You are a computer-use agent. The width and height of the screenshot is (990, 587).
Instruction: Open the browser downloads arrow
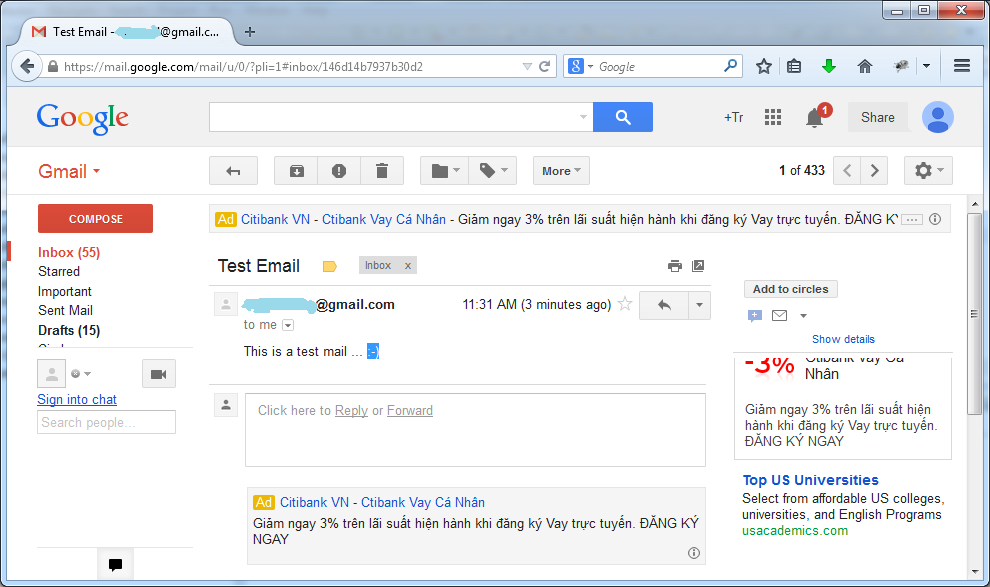click(x=829, y=66)
